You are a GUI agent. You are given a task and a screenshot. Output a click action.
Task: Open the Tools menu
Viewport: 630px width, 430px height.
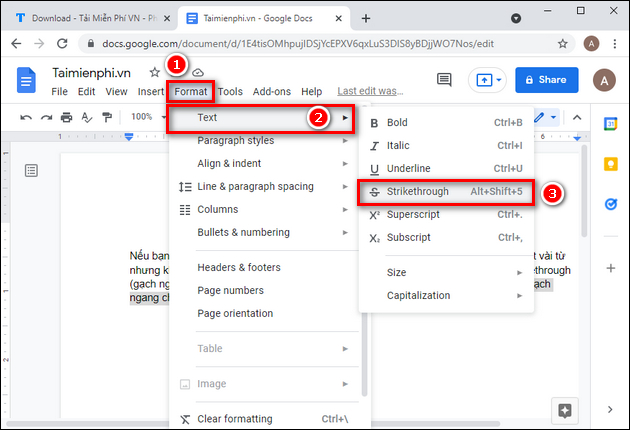tap(230, 92)
